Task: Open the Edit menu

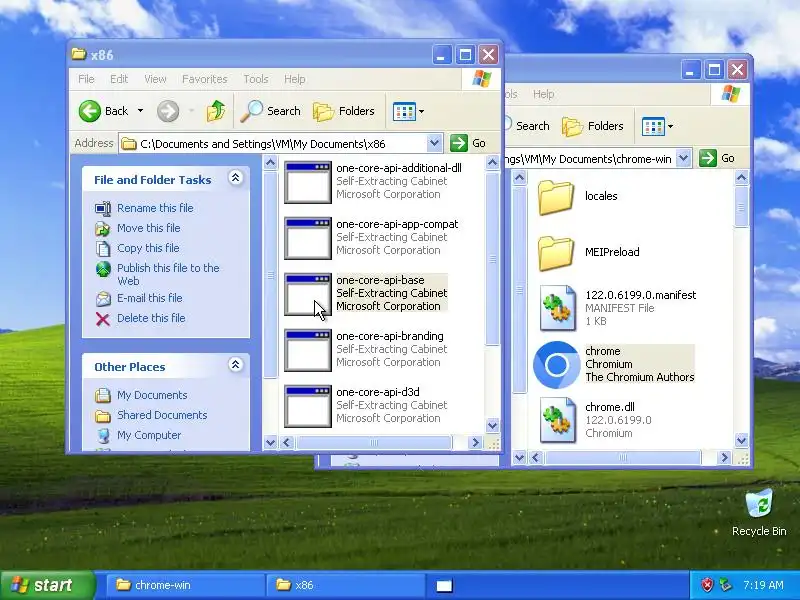Action: 119,79
